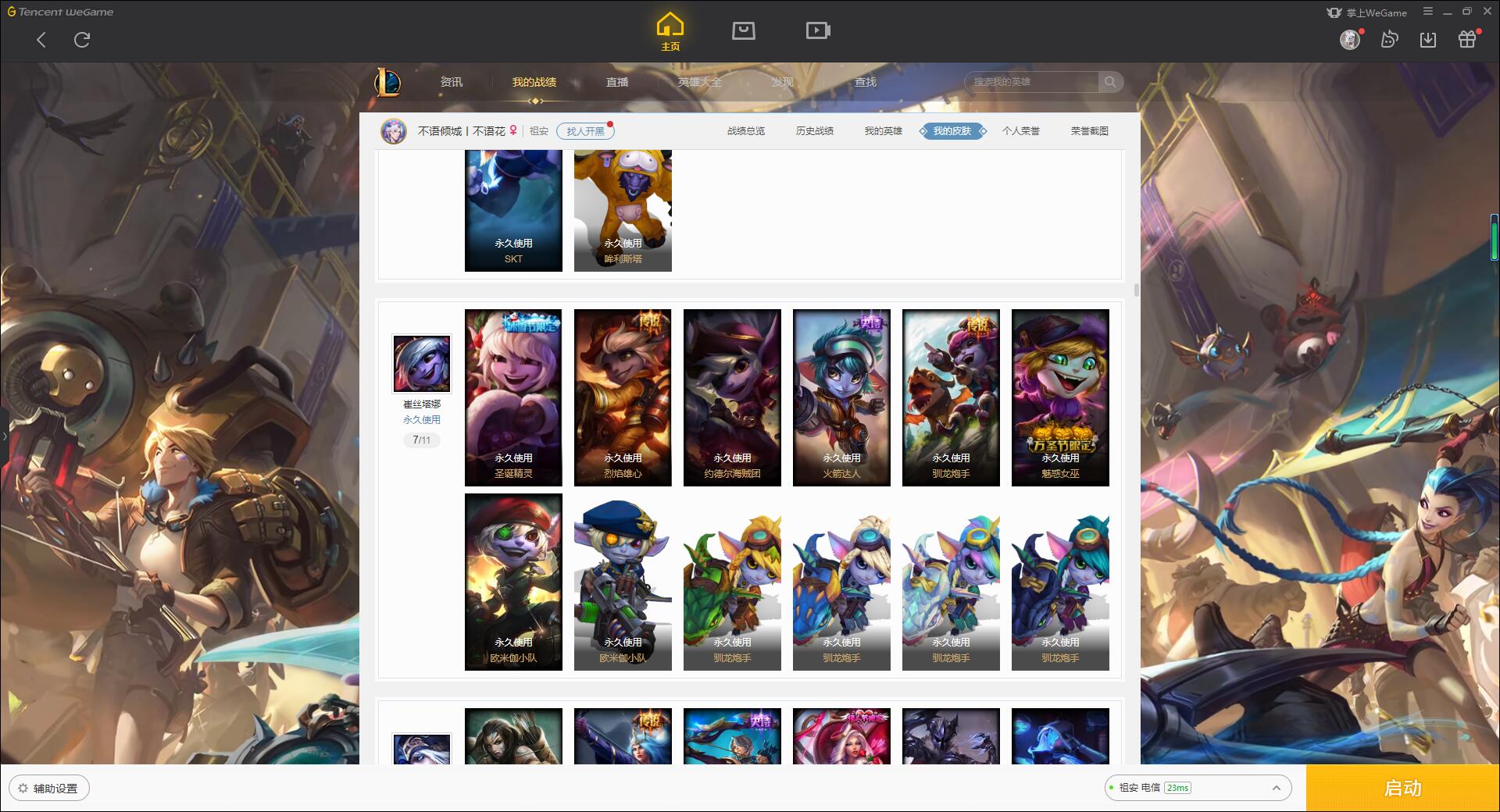Open the 圣诞精灵 skin card

(x=513, y=397)
